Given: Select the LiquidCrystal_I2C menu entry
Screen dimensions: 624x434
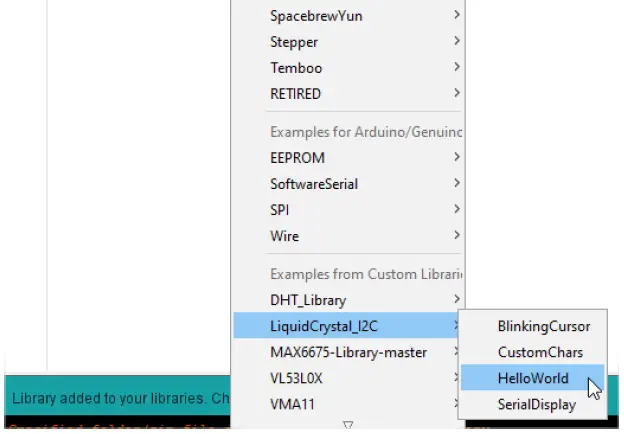Looking at the screenshot, I should 346,326.
